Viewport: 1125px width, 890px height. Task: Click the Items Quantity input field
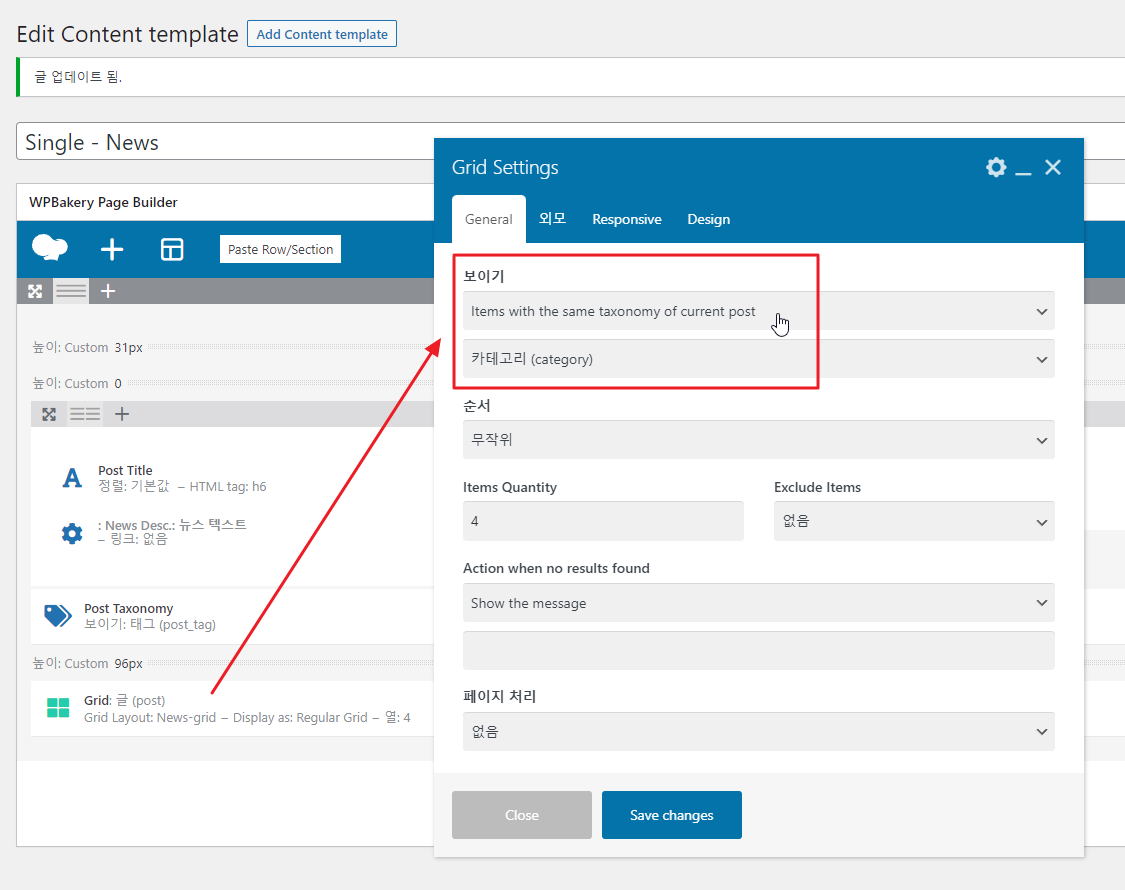(603, 521)
